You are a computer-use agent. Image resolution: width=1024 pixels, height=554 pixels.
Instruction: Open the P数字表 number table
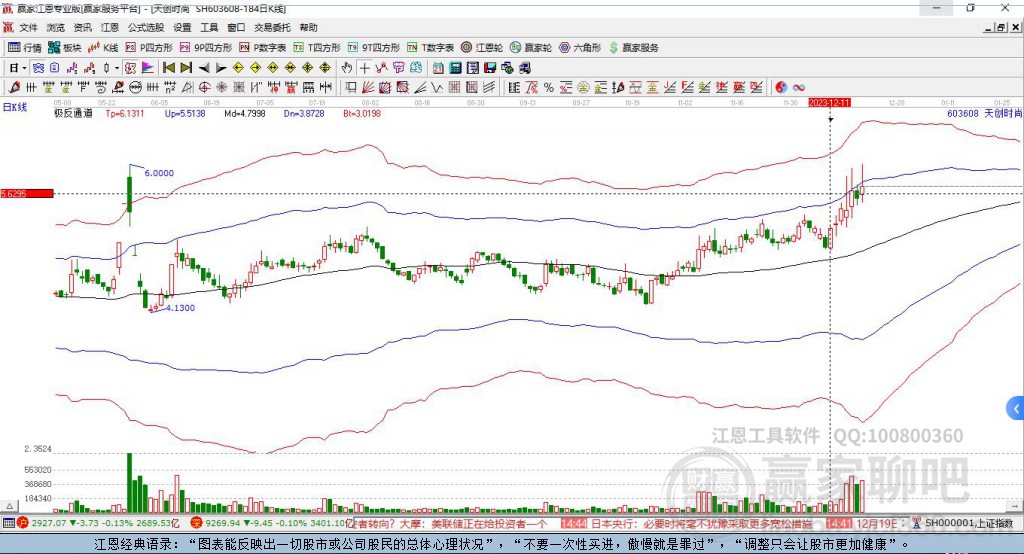(263, 48)
